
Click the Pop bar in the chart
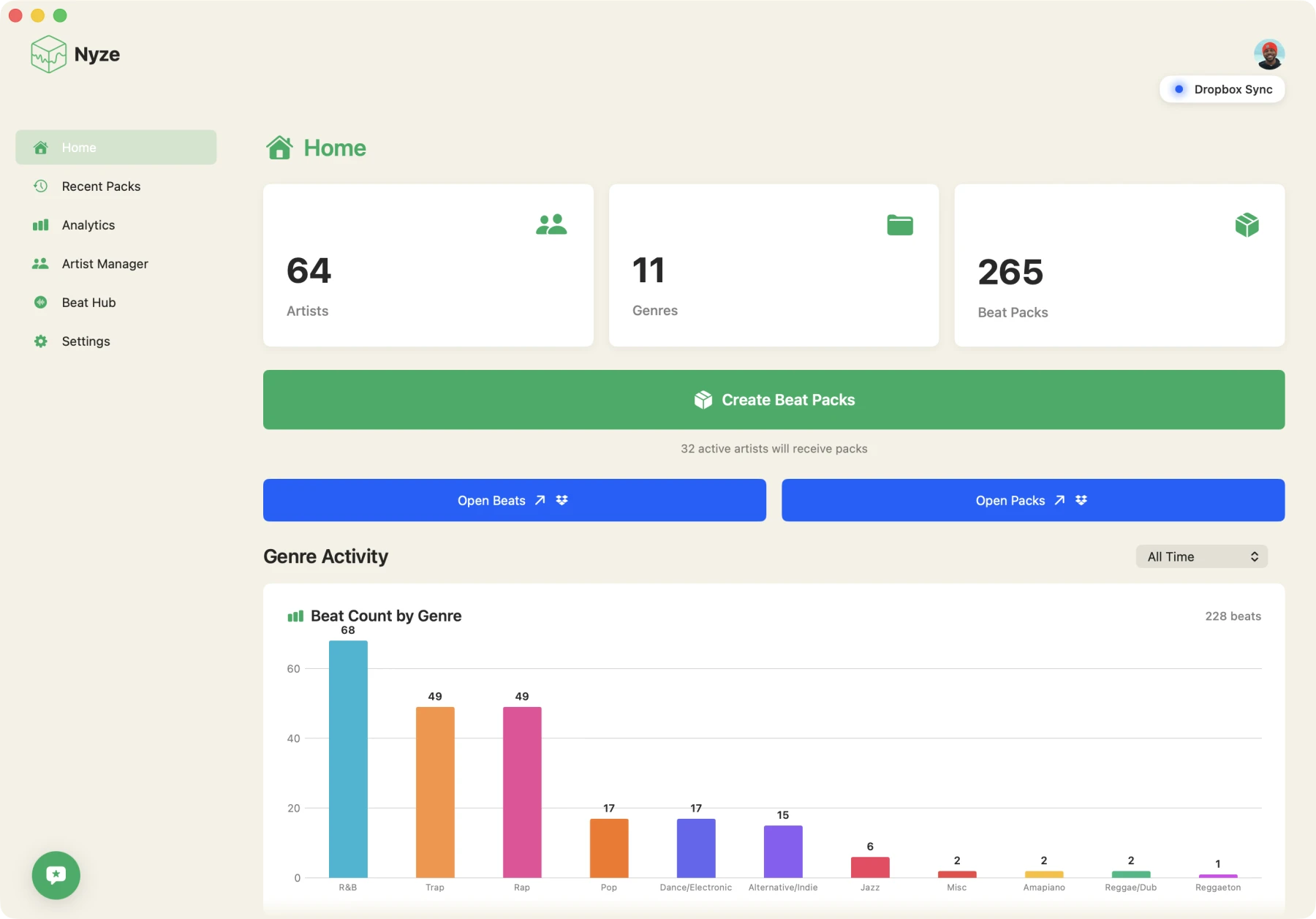click(609, 848)
